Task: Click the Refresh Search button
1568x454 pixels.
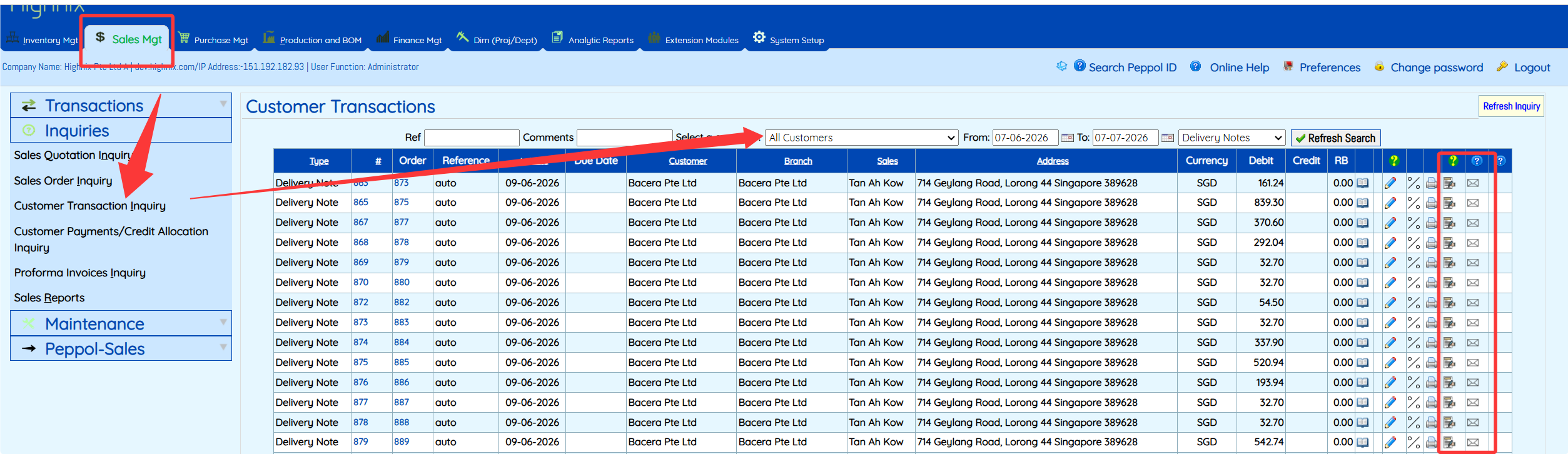Action: pos(1336,138)
